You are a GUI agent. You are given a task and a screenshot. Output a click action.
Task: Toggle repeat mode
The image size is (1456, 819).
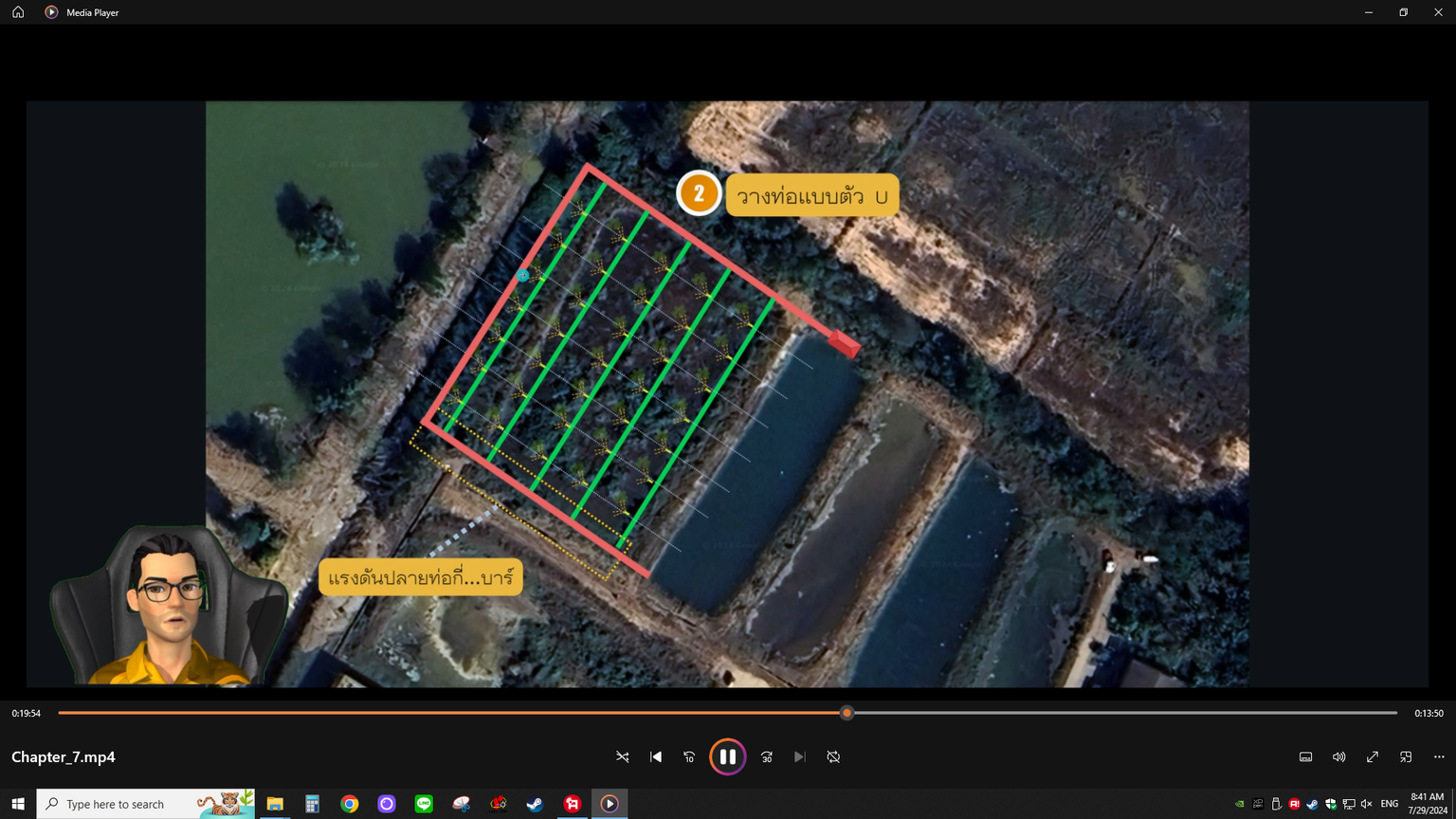[x=833, y=756]
